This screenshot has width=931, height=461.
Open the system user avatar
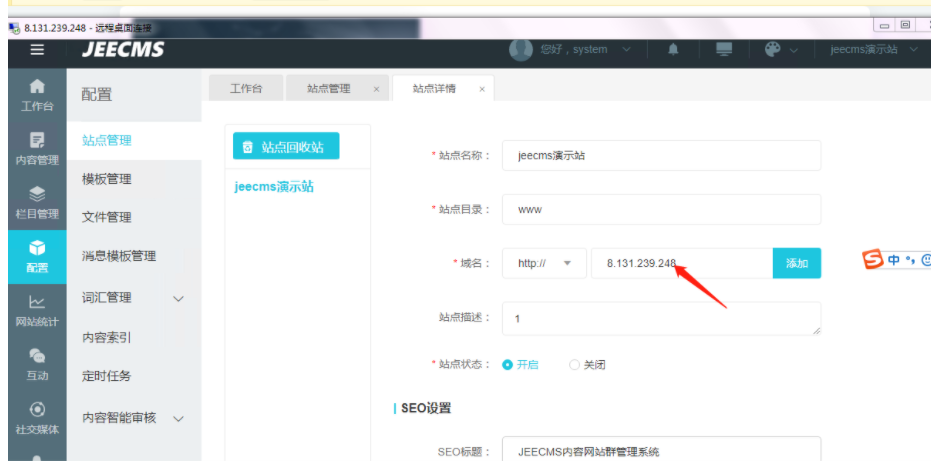[x=521, y=50]
